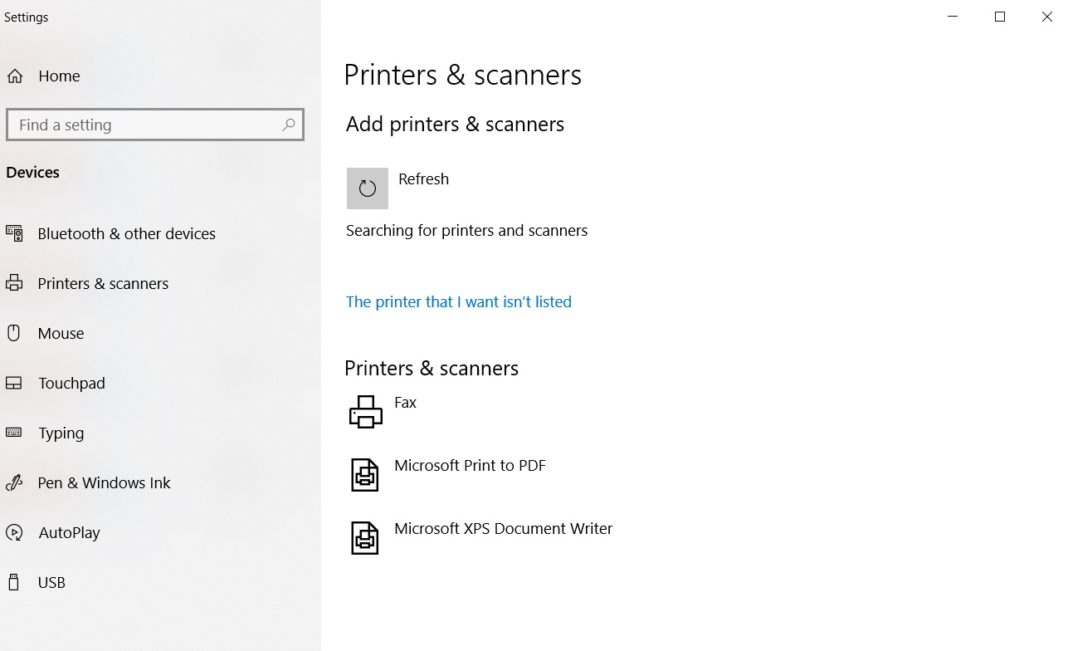This screenshot has height=651, width=1068.
Task: Select the Microsoft Print to PDF entry
Action: [470, 465]
